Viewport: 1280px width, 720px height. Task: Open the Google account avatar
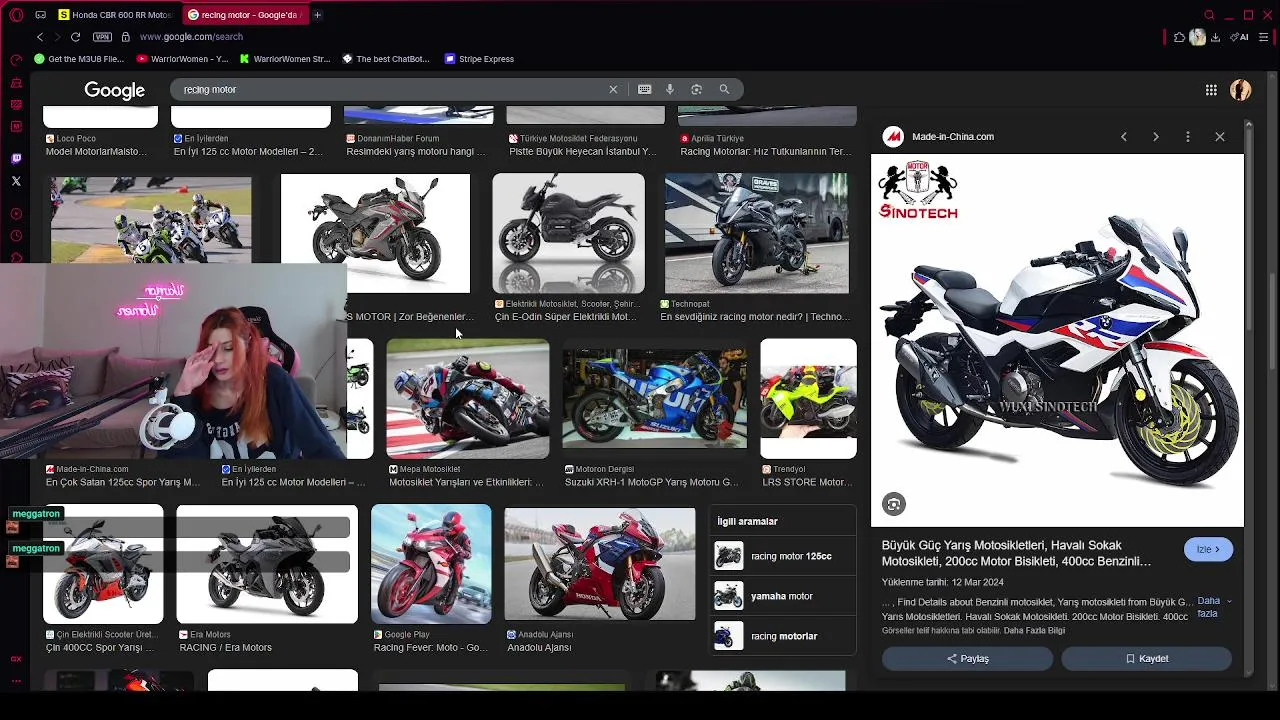[1241, 90]
